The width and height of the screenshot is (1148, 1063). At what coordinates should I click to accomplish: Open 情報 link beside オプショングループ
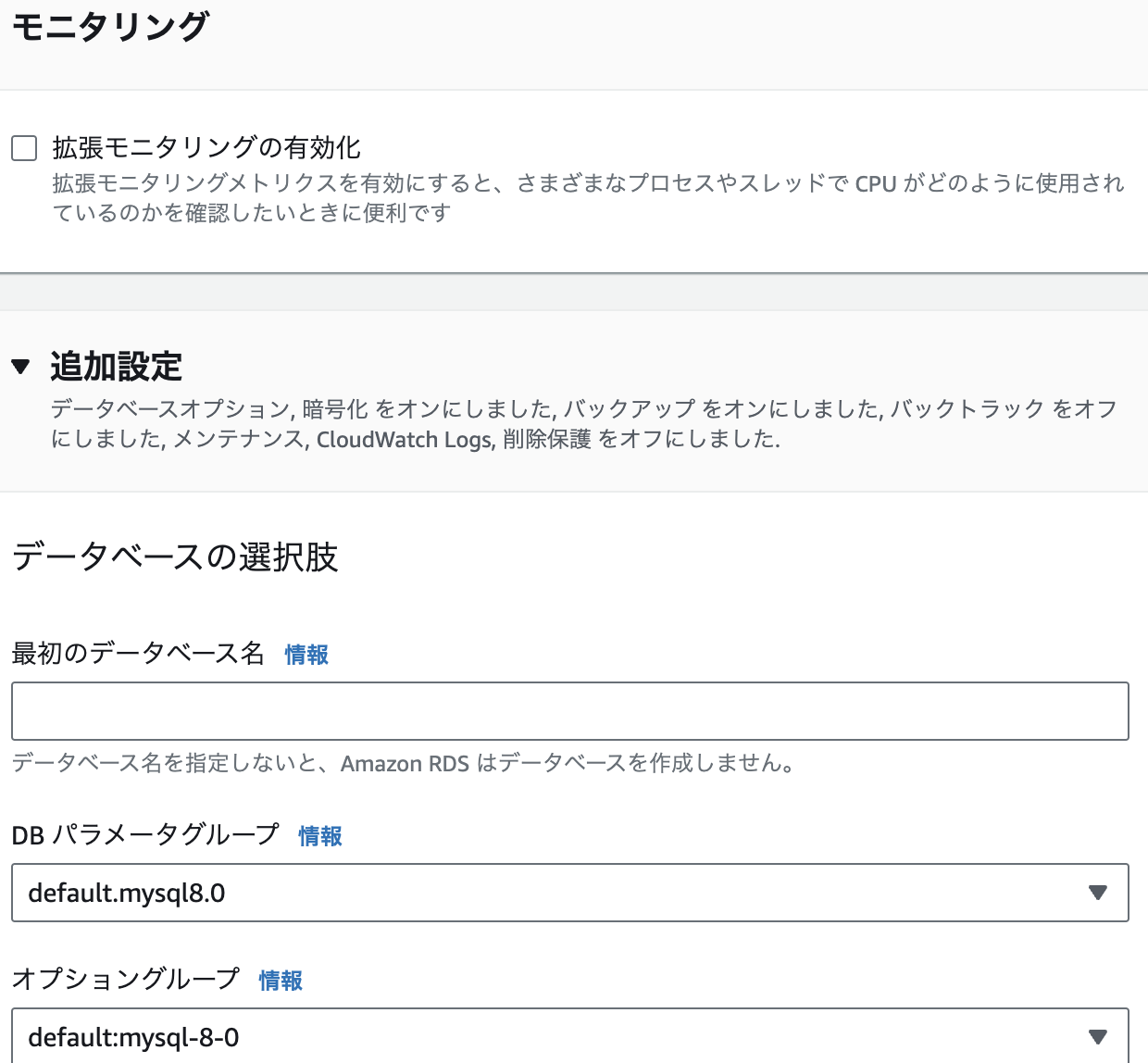pos(281,981)
